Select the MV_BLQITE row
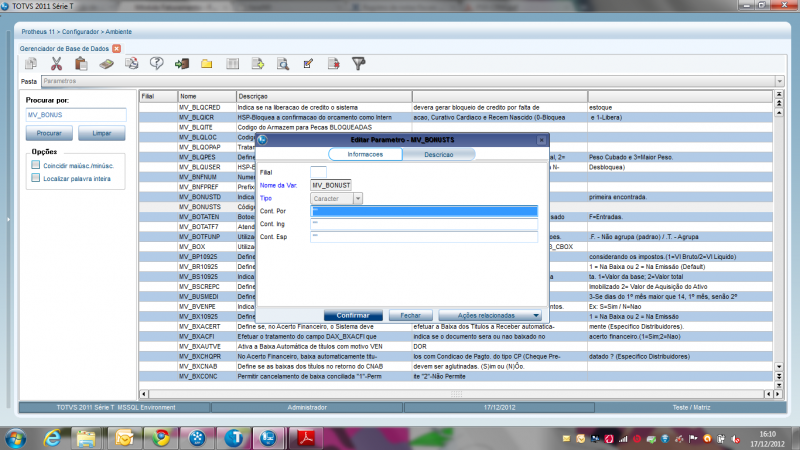The height and width of the screenshot is (450, 800). 456,128
